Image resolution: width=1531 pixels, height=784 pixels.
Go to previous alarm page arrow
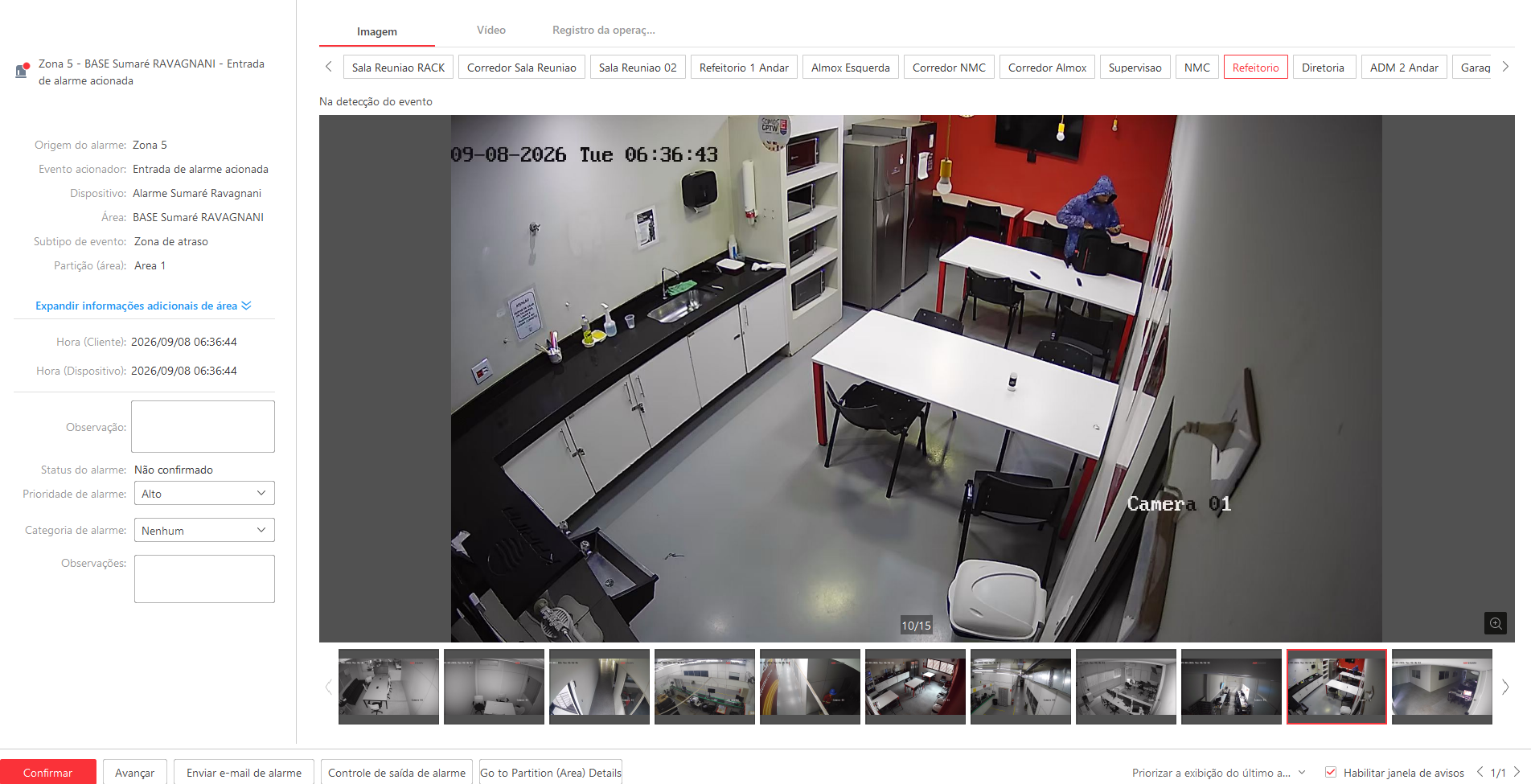(x=1480, y=772)
